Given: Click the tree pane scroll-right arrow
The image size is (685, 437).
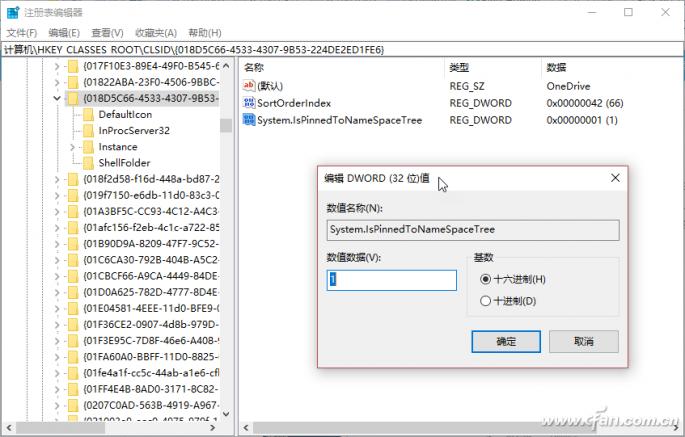Looking at the screenshot, I should tap(213, 427).
